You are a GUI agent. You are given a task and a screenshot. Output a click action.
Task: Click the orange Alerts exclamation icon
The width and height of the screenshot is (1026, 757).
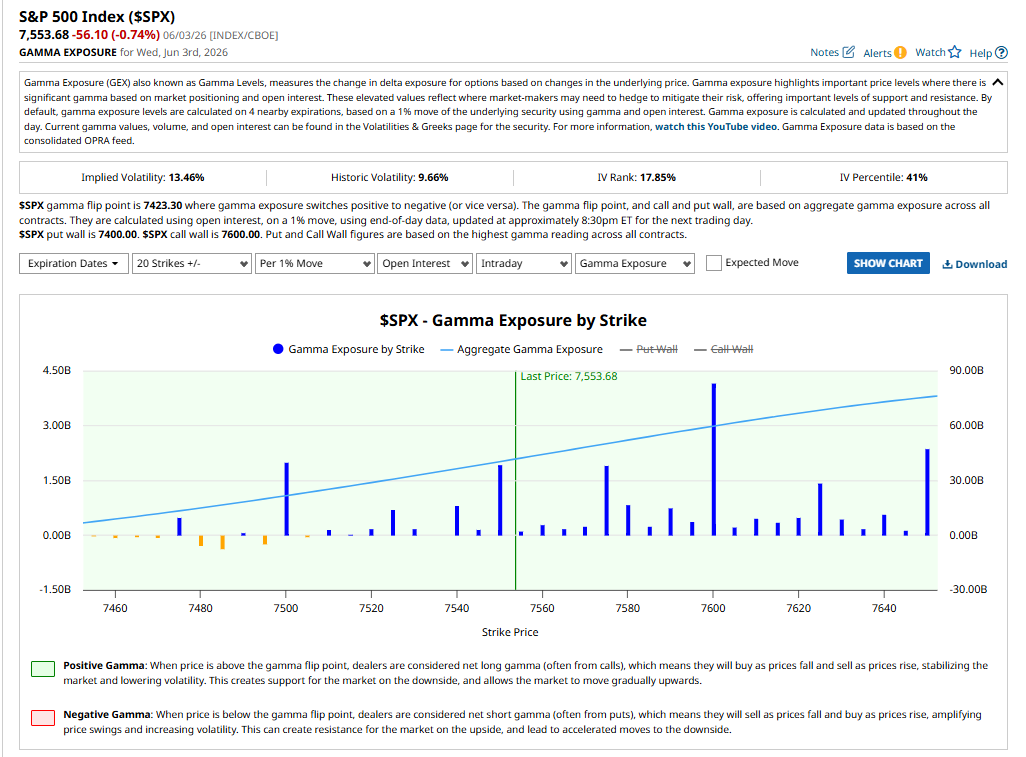coord(900,52)
